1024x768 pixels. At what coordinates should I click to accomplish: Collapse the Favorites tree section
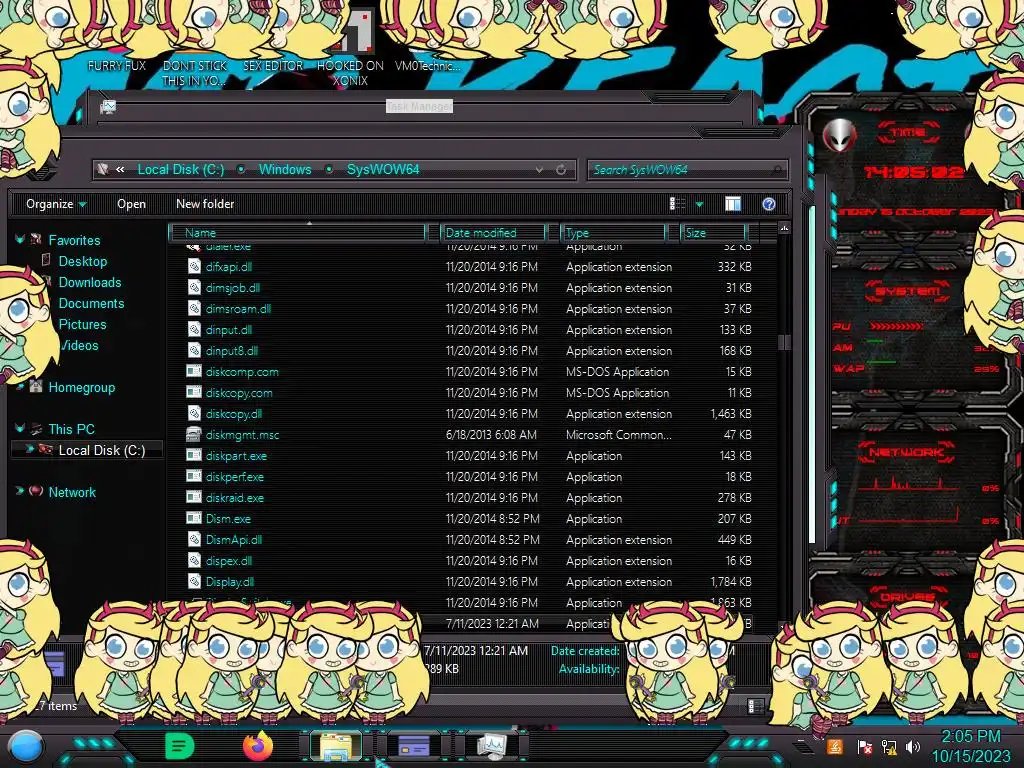(20, 240)
